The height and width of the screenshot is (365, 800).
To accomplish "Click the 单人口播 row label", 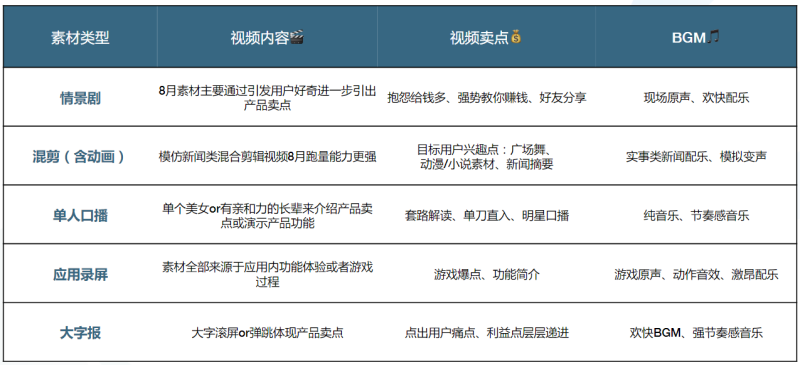I will 80,215.
